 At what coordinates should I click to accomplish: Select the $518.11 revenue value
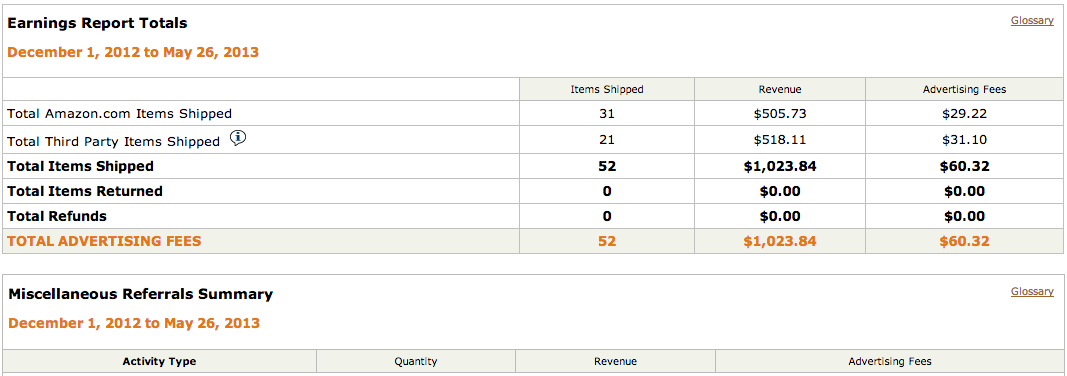click(780, 140)
